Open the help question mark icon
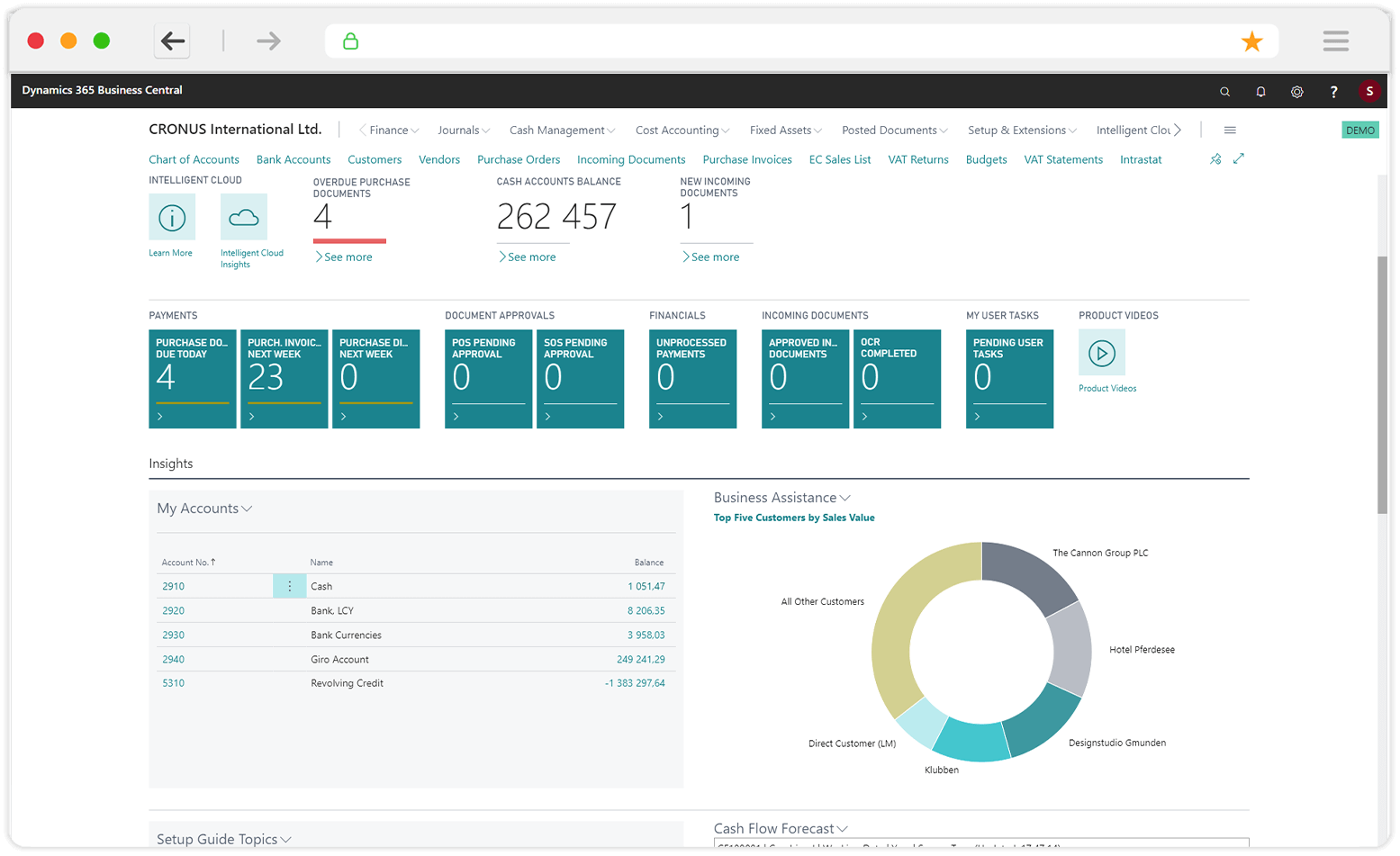 click(1333, 91)
